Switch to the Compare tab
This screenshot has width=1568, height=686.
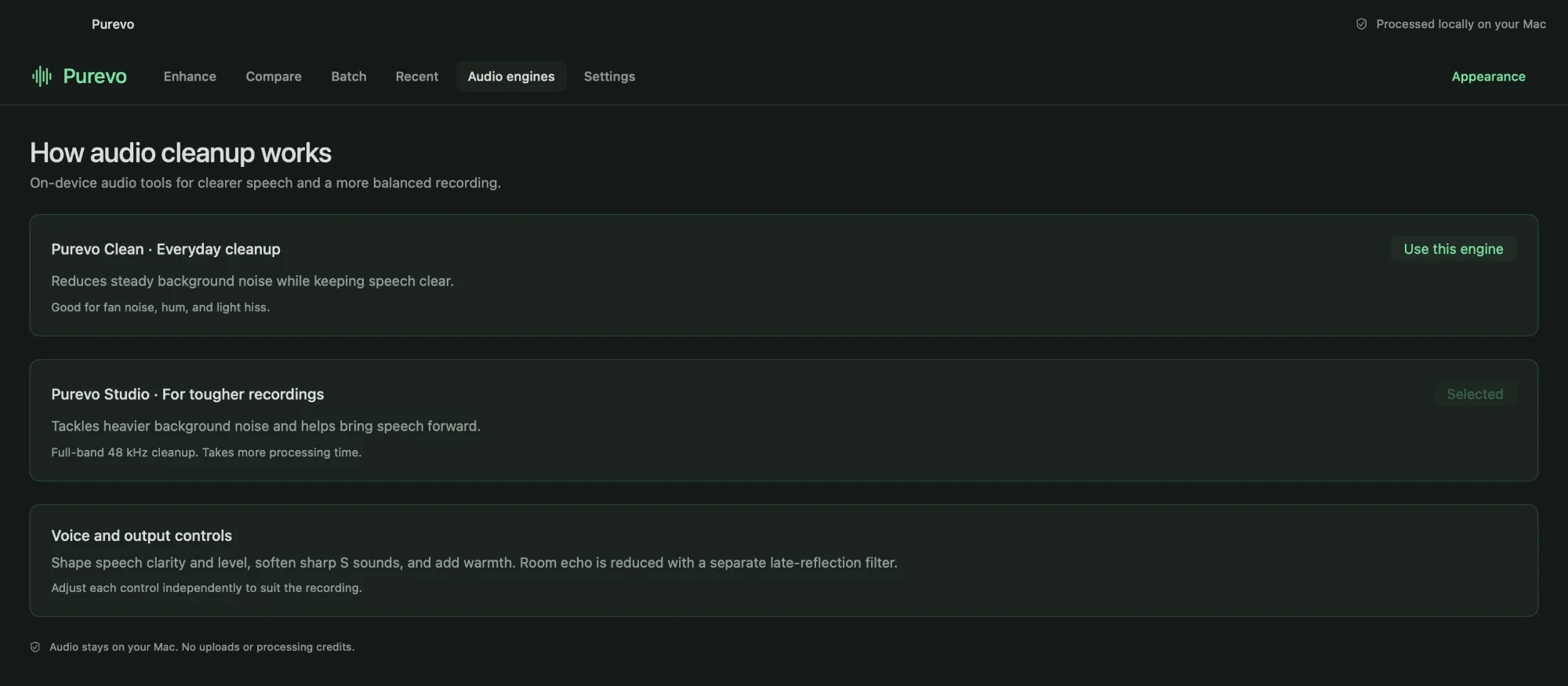[x=274, y=76]
